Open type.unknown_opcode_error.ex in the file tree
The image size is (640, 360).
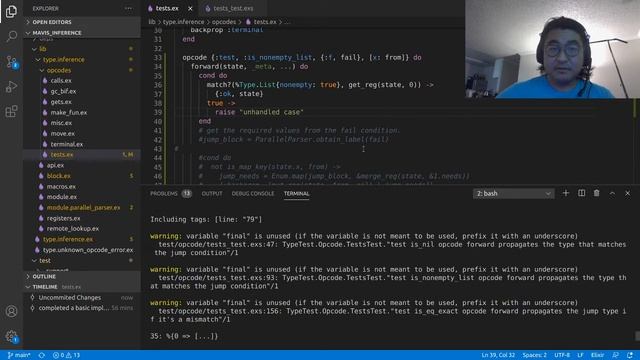pyautogui.click(x=82, y=250)
